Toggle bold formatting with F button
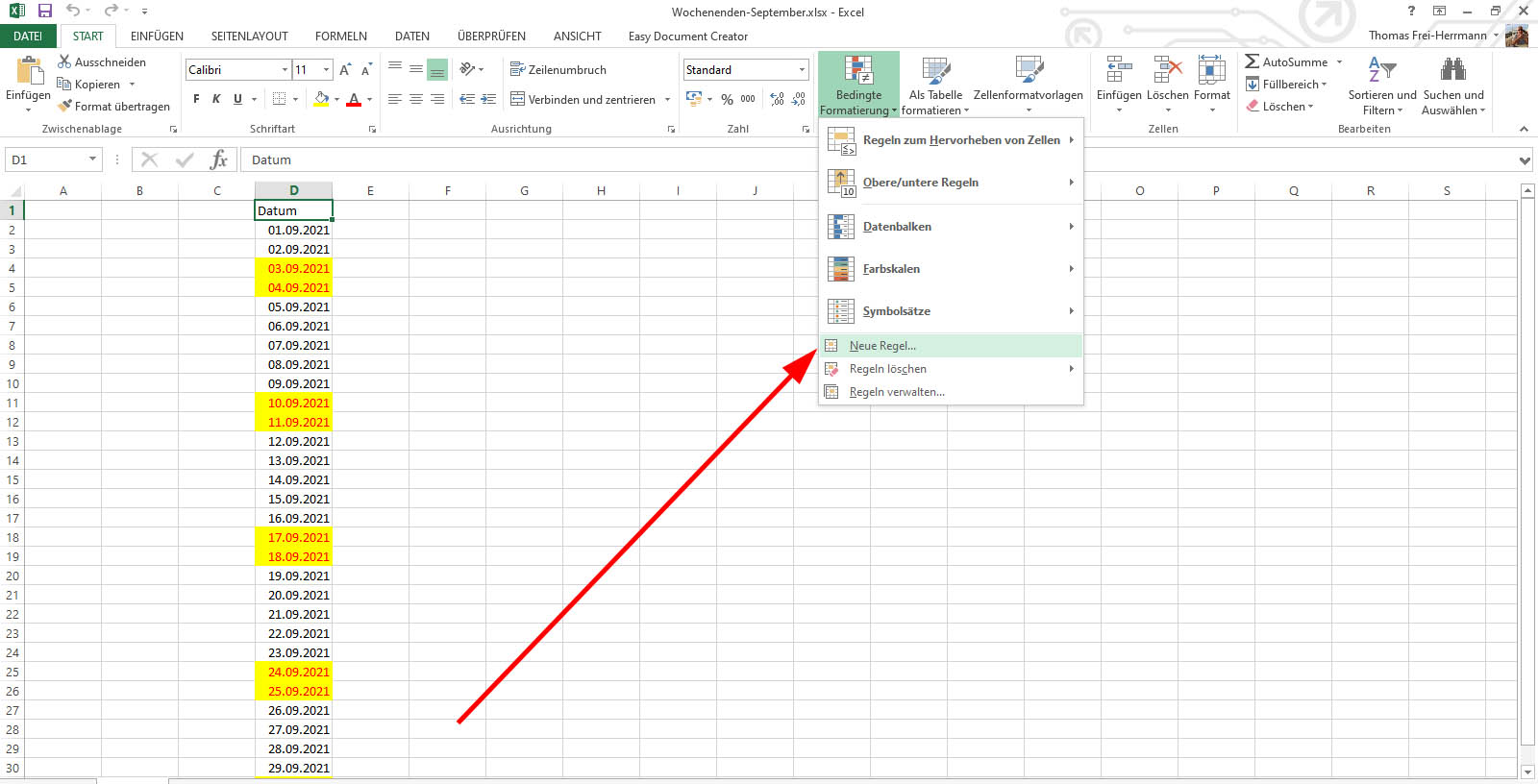1538x784 pixels. point(197,99)
